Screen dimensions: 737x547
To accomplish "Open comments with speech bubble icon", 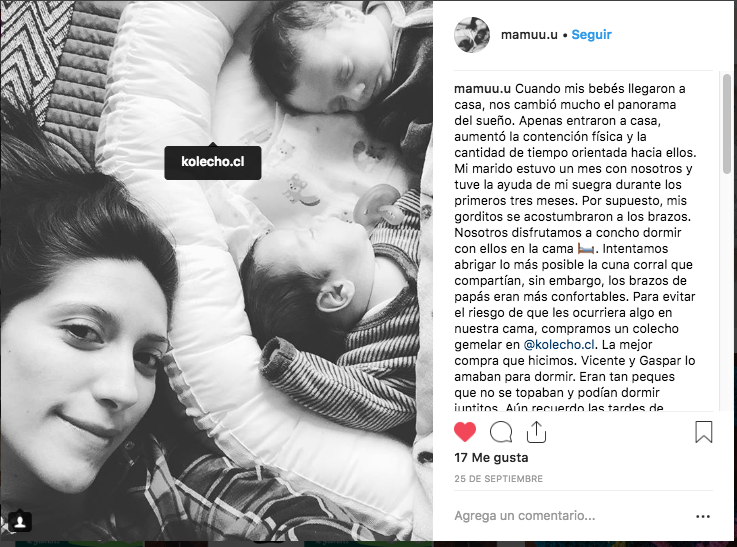I will (x=501, y=432).
